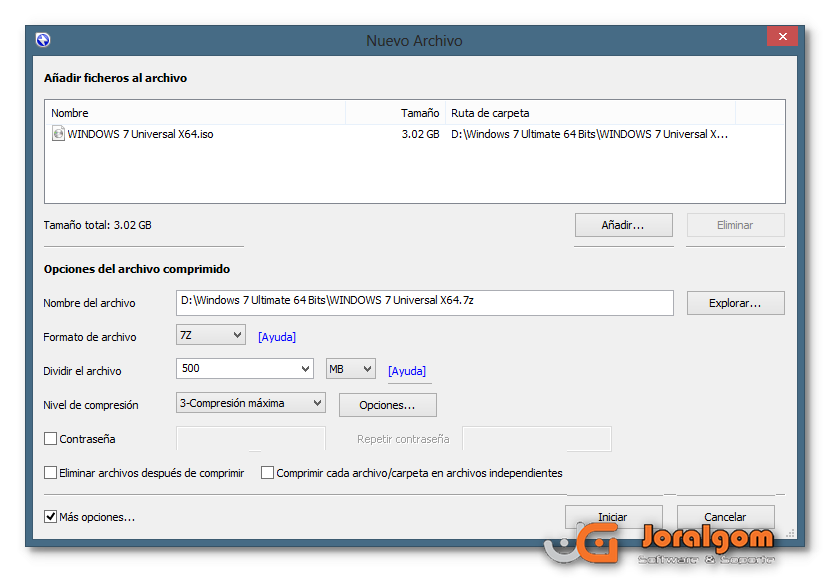This screenshot has height=582, width=830.
Task: Open compression Opciones... button
Action: click(x=387, y=405)
